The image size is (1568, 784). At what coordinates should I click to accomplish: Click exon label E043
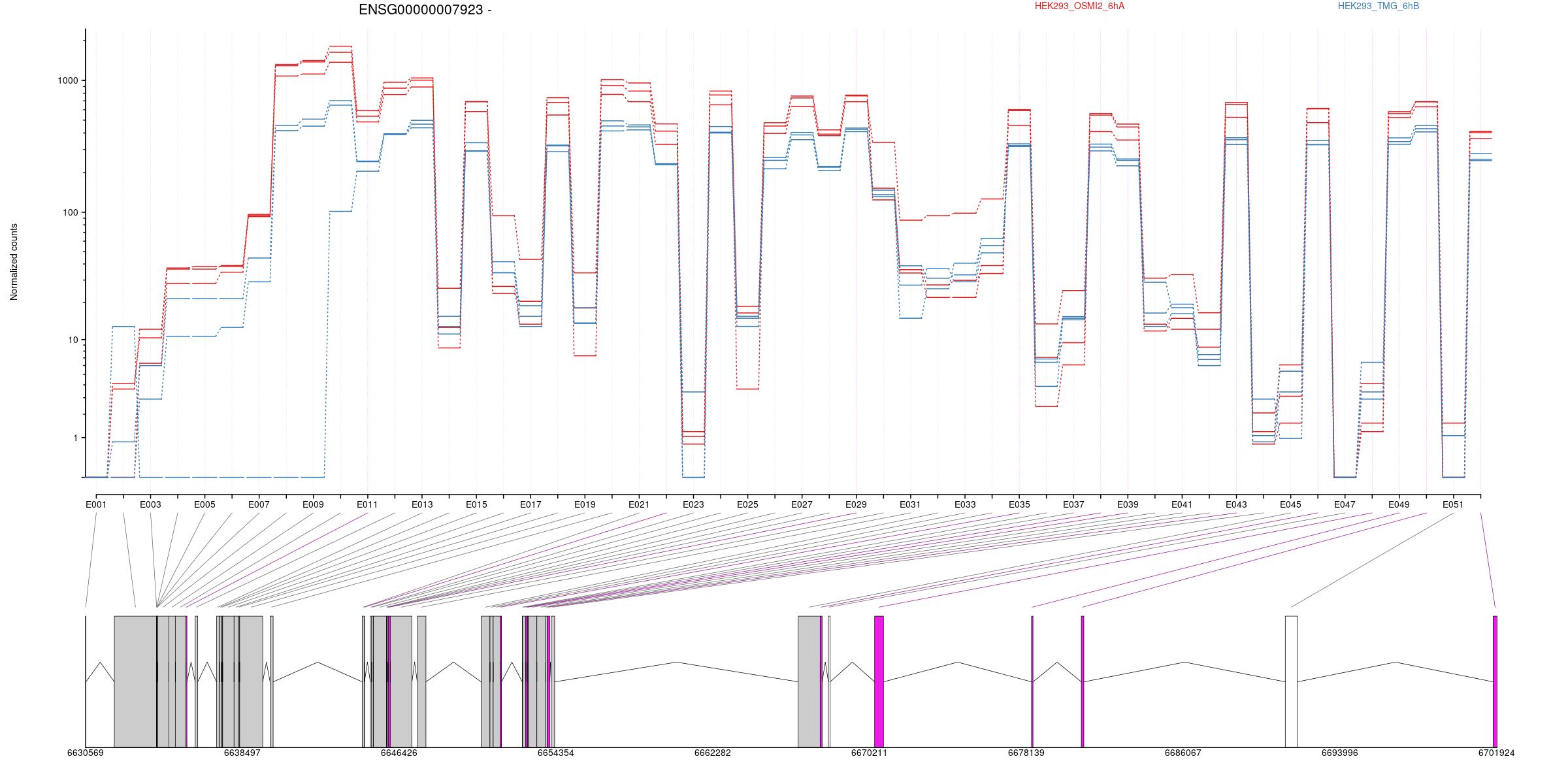1236,504
